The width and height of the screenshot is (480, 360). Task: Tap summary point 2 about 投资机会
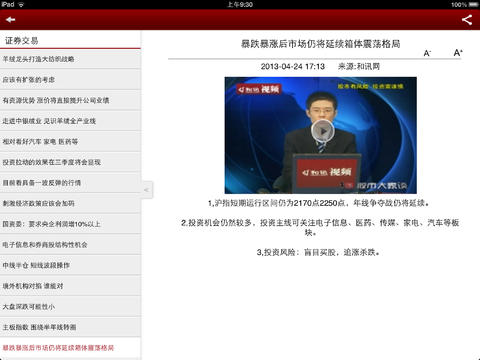(x=320, y=227)
